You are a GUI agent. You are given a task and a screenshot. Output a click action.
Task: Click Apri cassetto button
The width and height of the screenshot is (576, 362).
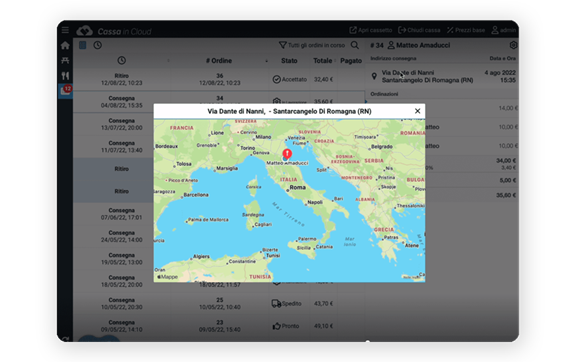[x=370, y=30]
